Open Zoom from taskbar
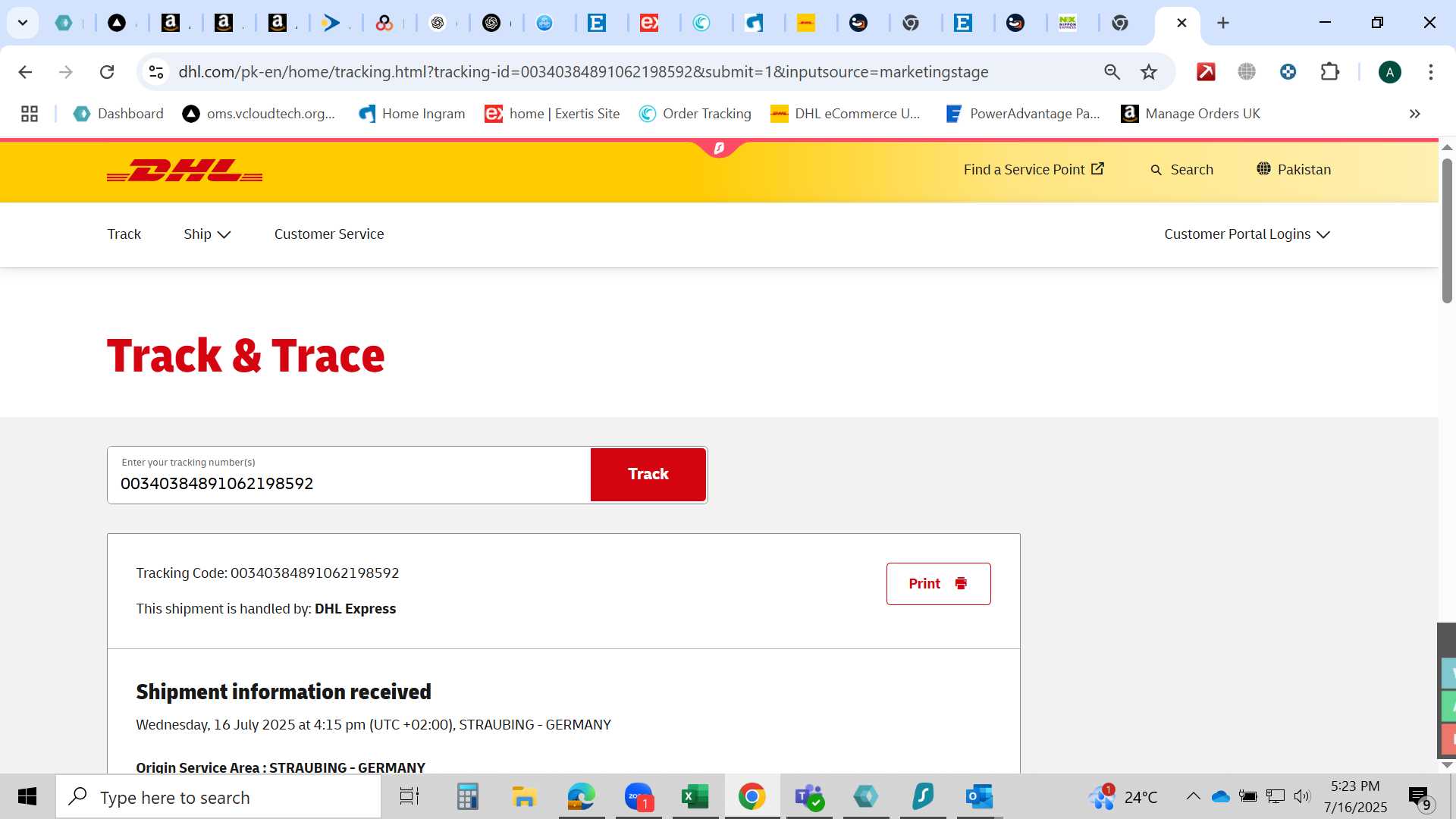This screenshot has width=1456, height=819. (x=639, y=797)
